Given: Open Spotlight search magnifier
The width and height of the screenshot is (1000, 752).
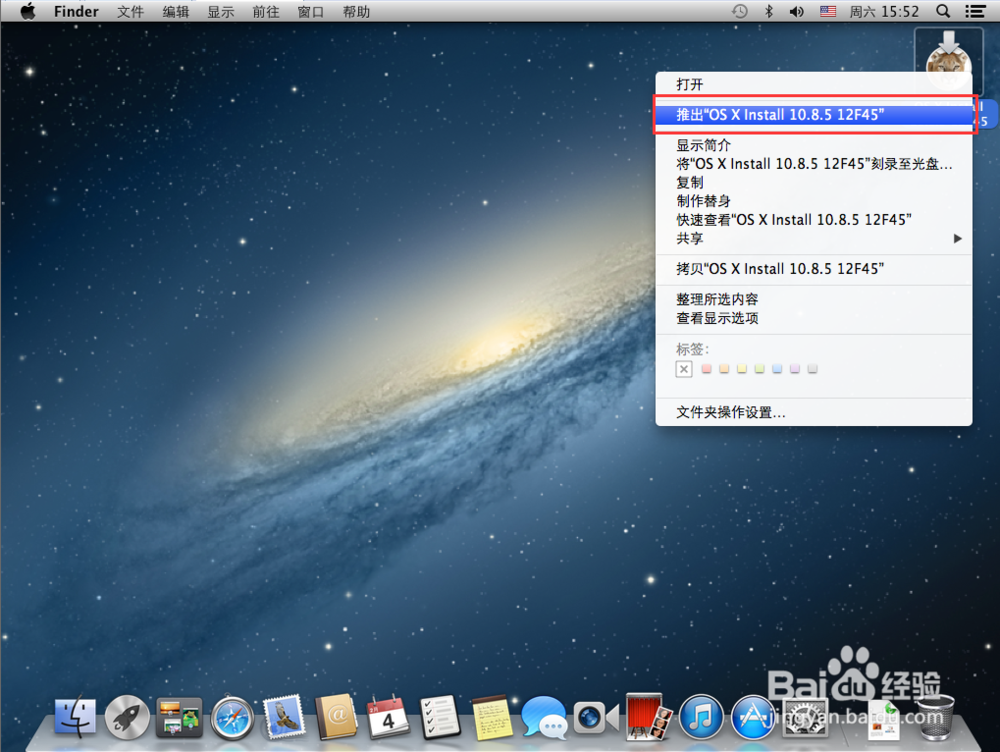Looking at the screenshot, I should tap(943, 11).
